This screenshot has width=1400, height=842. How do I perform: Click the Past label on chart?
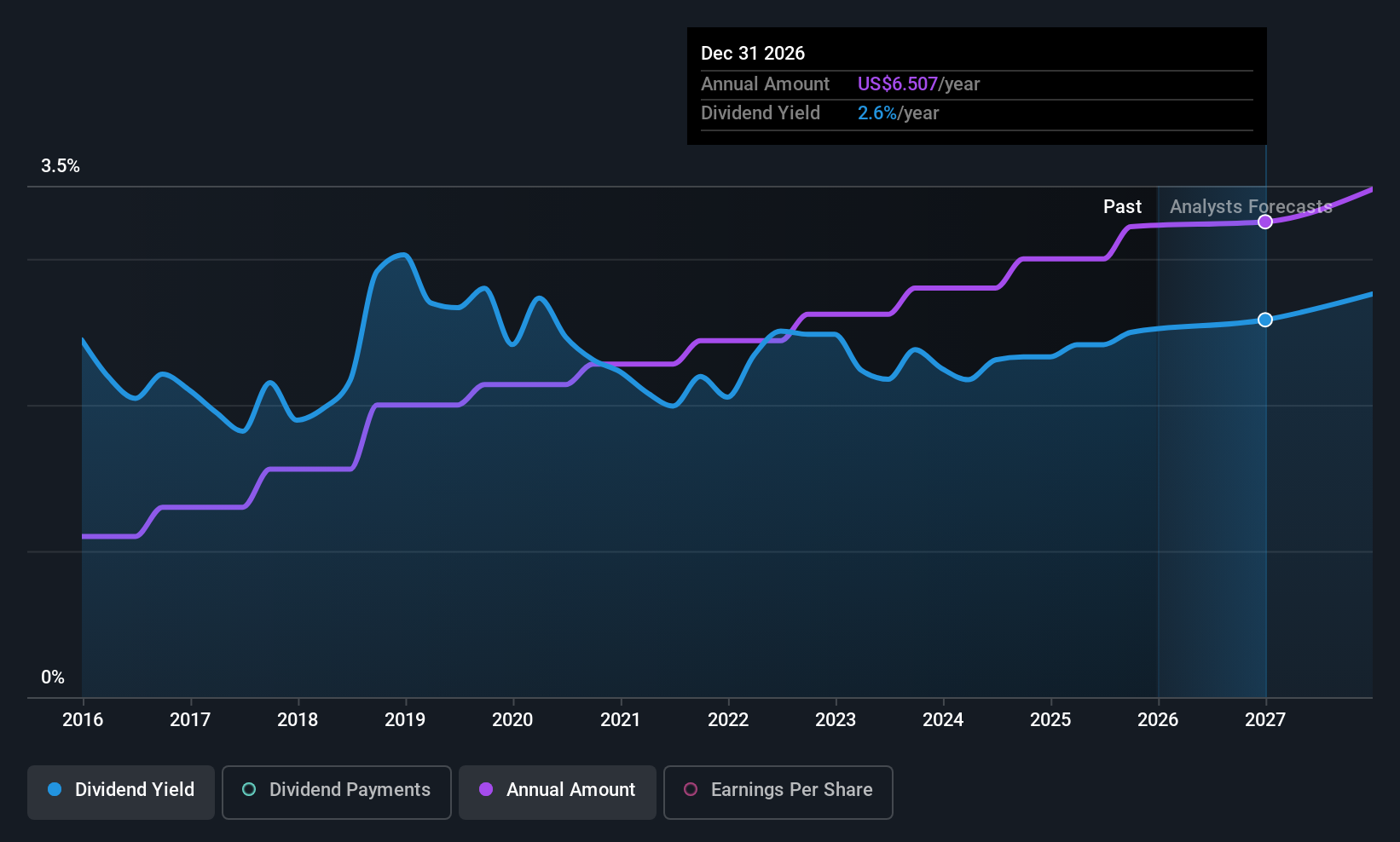click(x=1122, y=207)
